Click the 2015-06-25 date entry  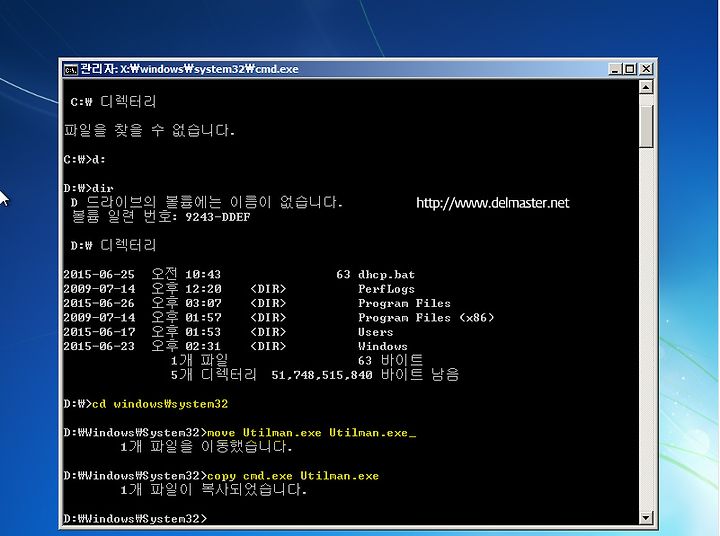click(x=99, y=275)
